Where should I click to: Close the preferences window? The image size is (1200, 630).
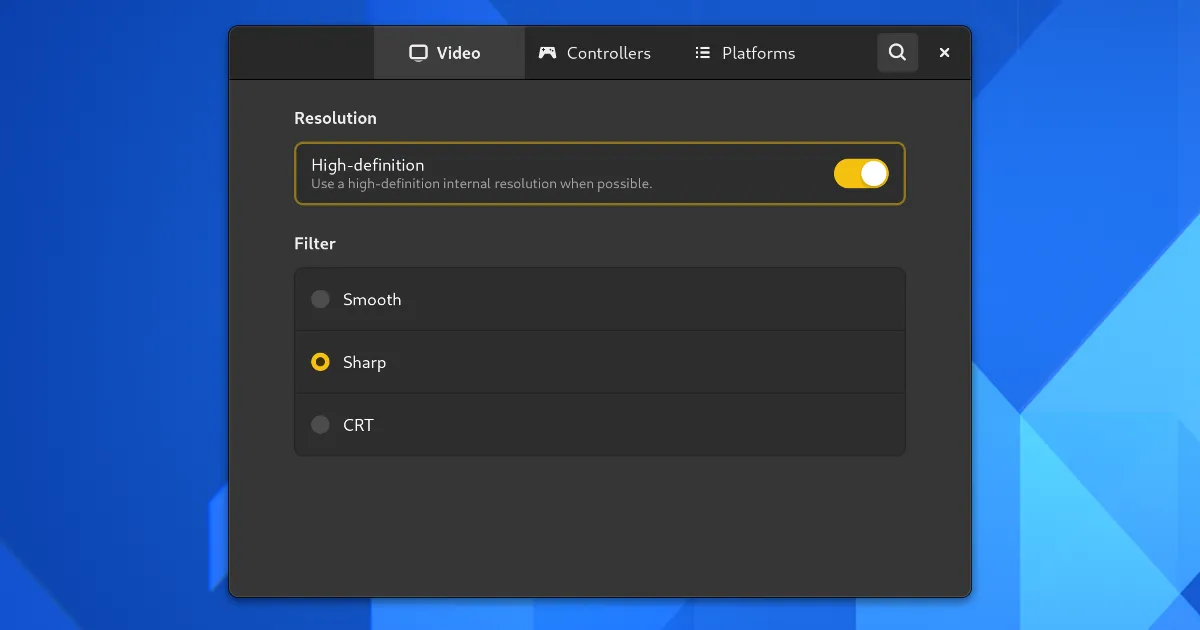944,53
